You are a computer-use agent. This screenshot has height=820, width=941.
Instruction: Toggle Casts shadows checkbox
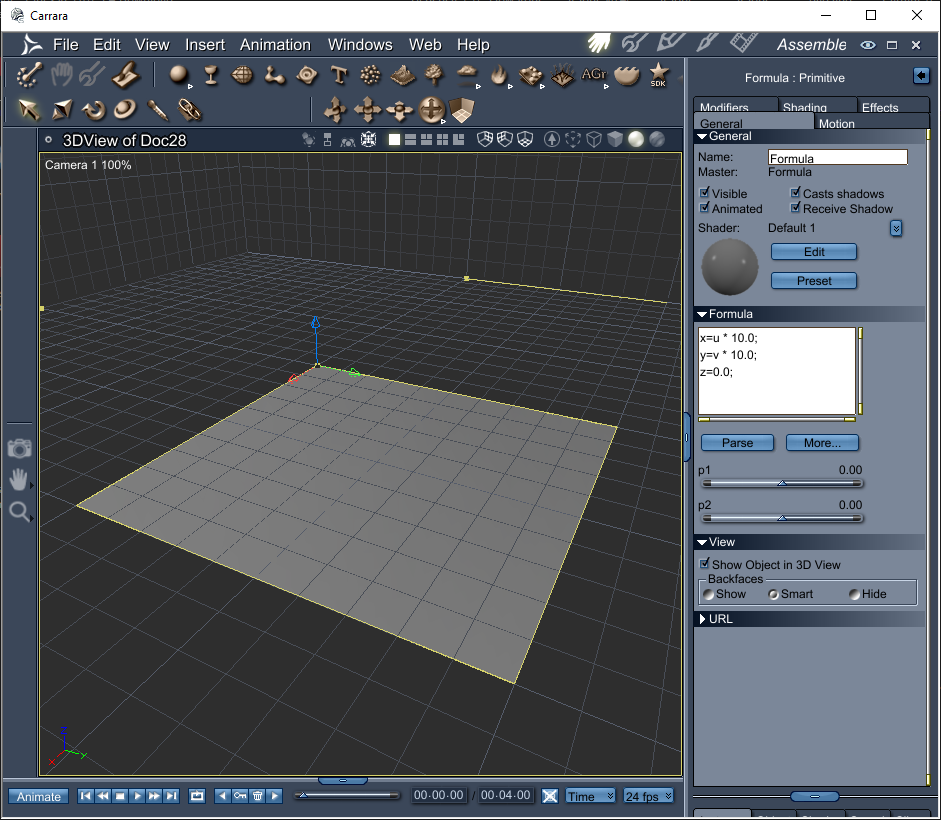tap(796, 194)
